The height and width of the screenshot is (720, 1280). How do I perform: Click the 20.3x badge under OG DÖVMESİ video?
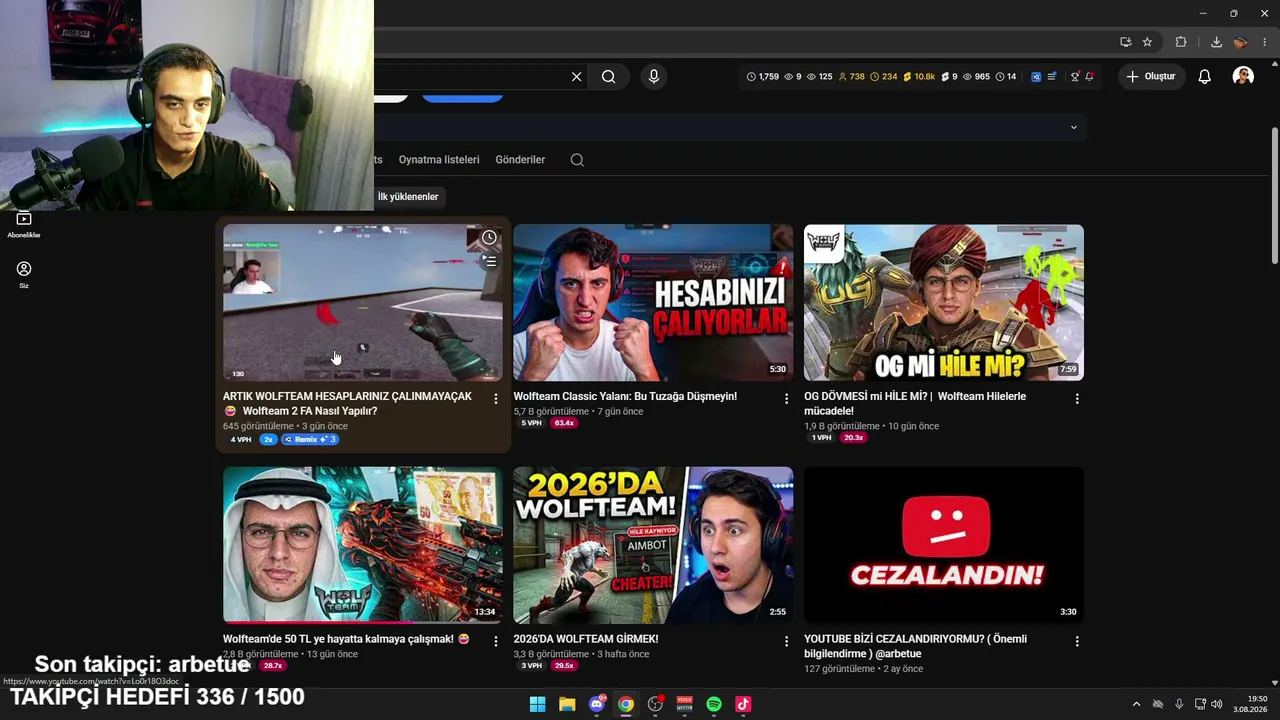[x=853, y=438]
